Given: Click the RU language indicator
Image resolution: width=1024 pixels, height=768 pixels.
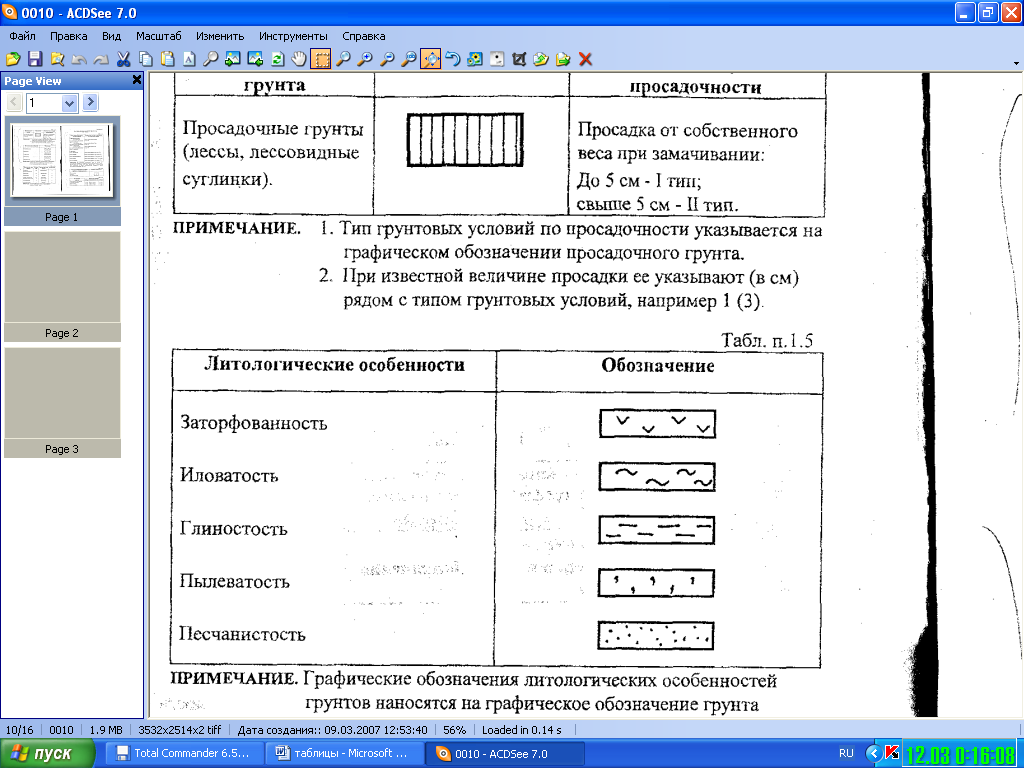Looking at the screenshot, I should click(x=846, y=753).
